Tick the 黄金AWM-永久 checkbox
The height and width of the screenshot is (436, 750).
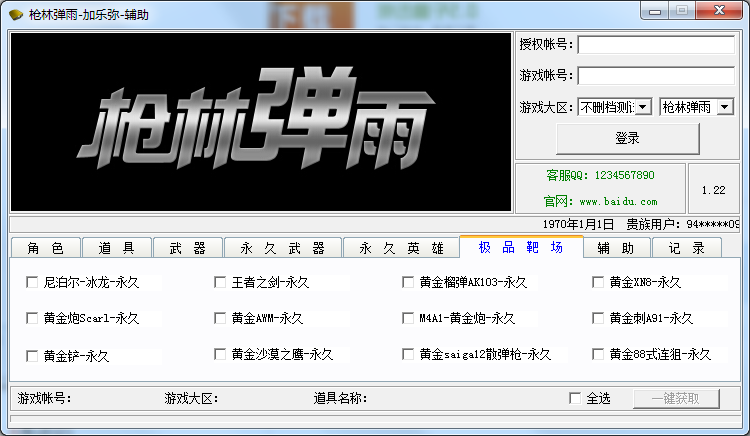coord(220,319)
